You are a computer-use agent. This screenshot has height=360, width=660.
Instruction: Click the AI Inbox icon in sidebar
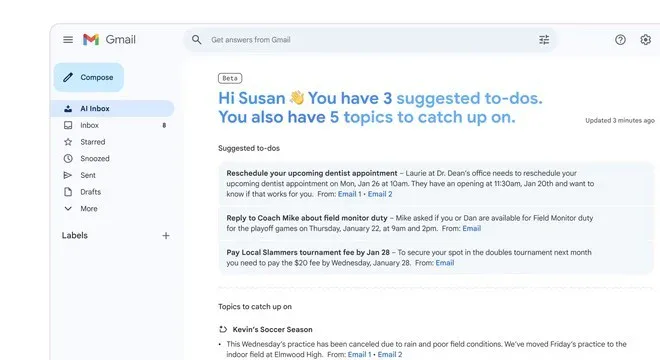point(68,109)
